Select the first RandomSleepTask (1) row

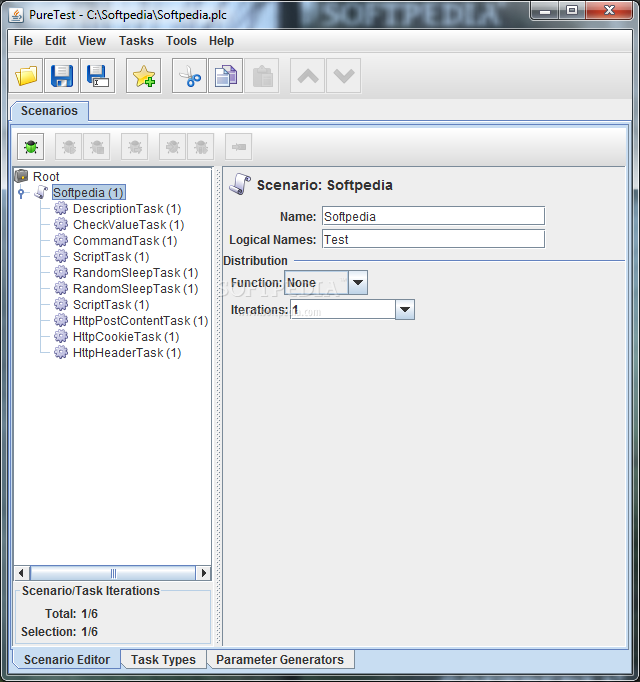pyautogui.click(x=135, y=273)
